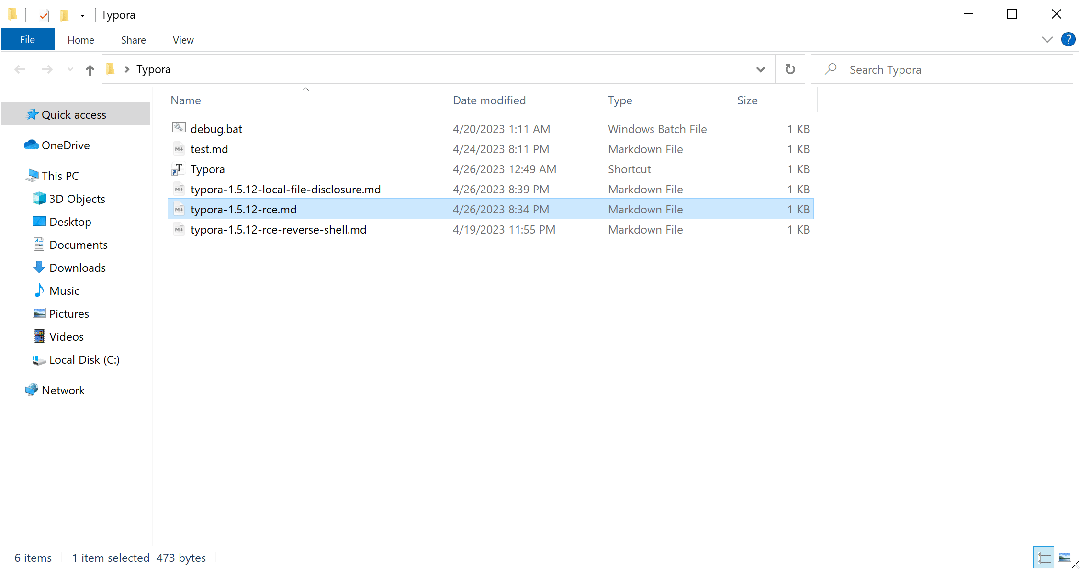The image size is (1081, 570).
Task: Click the Quick access star icon
Action: [32, 114]
